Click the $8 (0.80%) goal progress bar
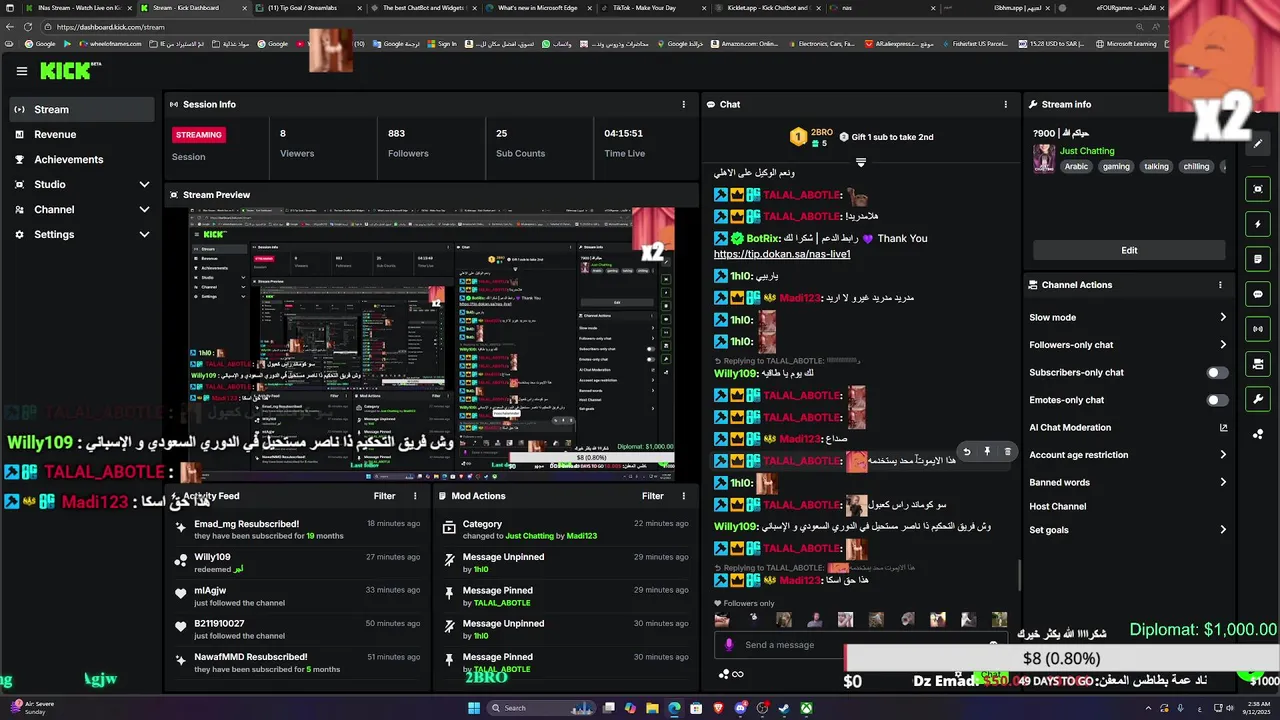This screenshot has width=1280, height=720. 1061,658
